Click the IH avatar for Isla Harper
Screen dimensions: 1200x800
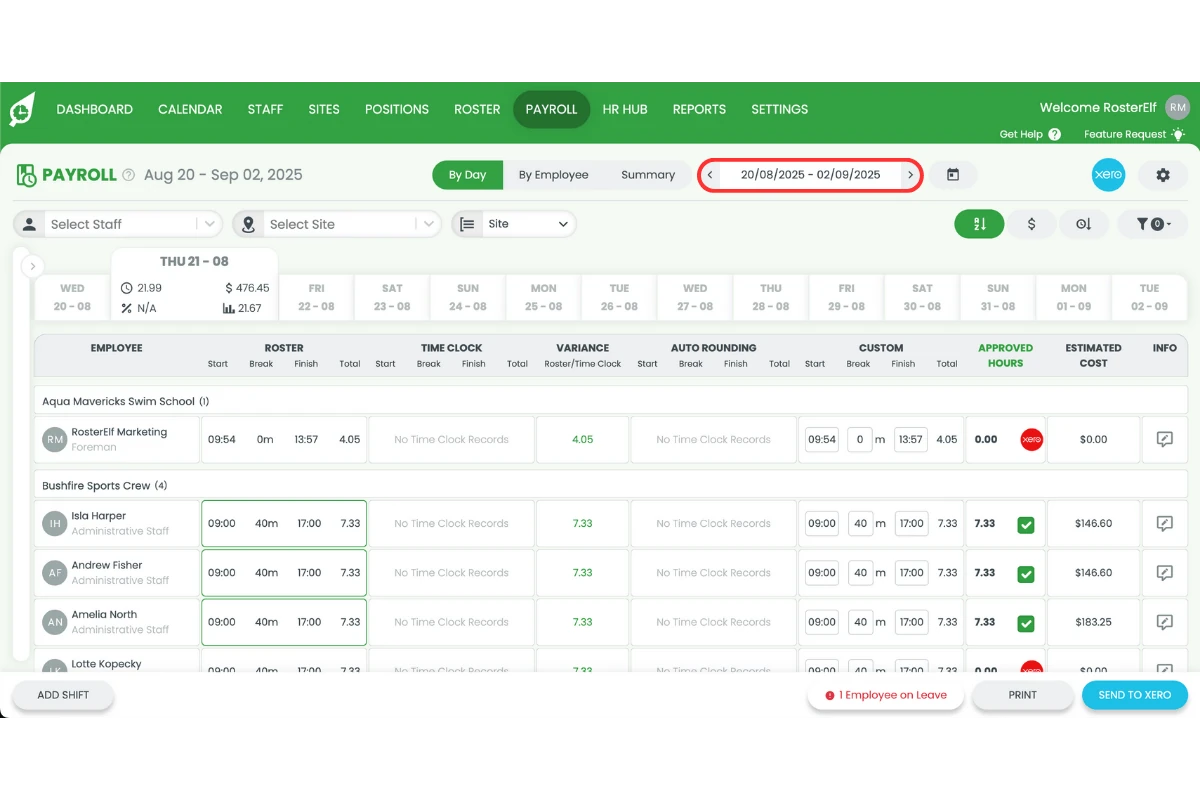point(54,523)
